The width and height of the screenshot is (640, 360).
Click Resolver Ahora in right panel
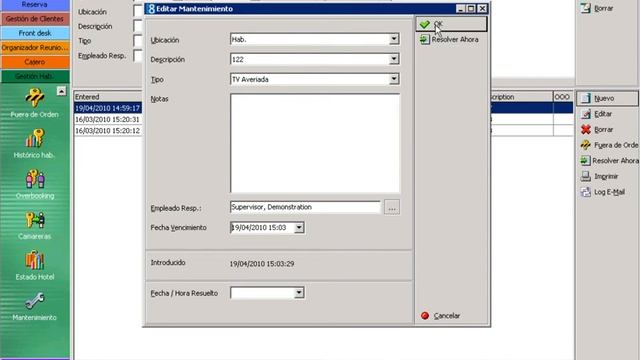609,160
